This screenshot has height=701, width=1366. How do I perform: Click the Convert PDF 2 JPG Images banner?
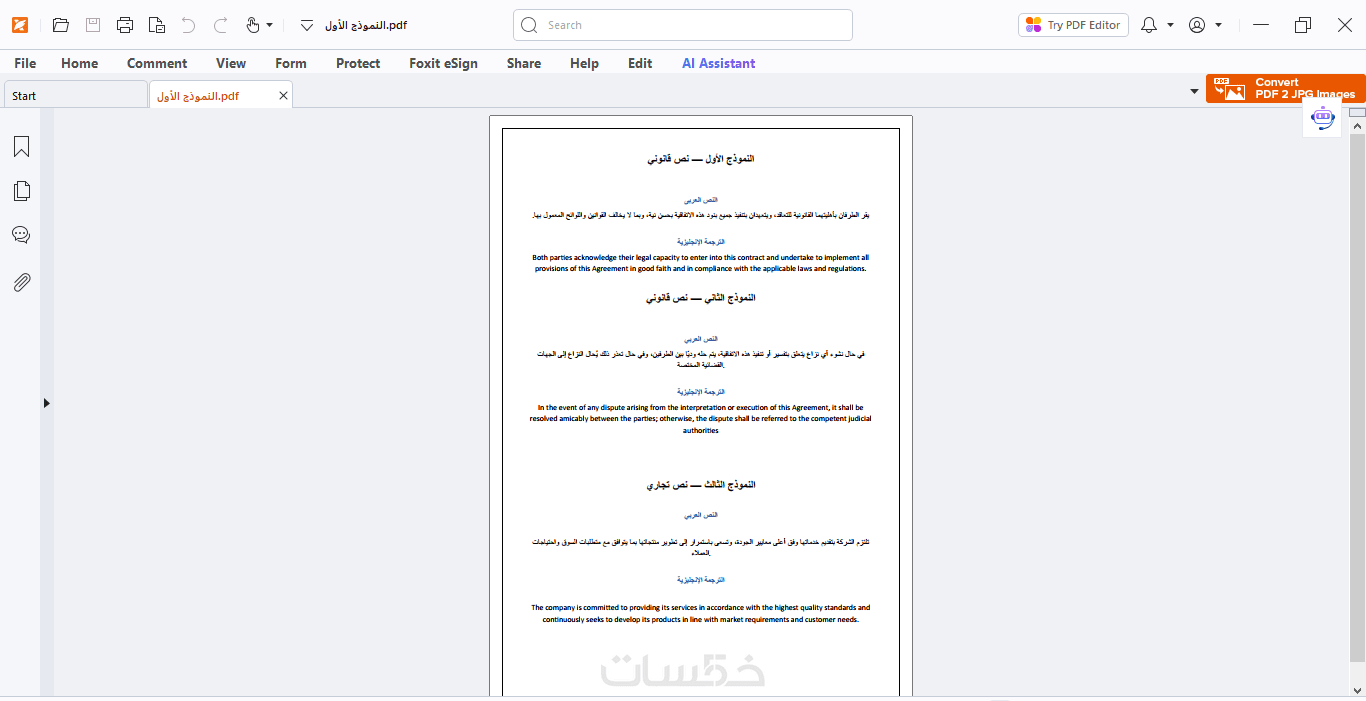1285,88
